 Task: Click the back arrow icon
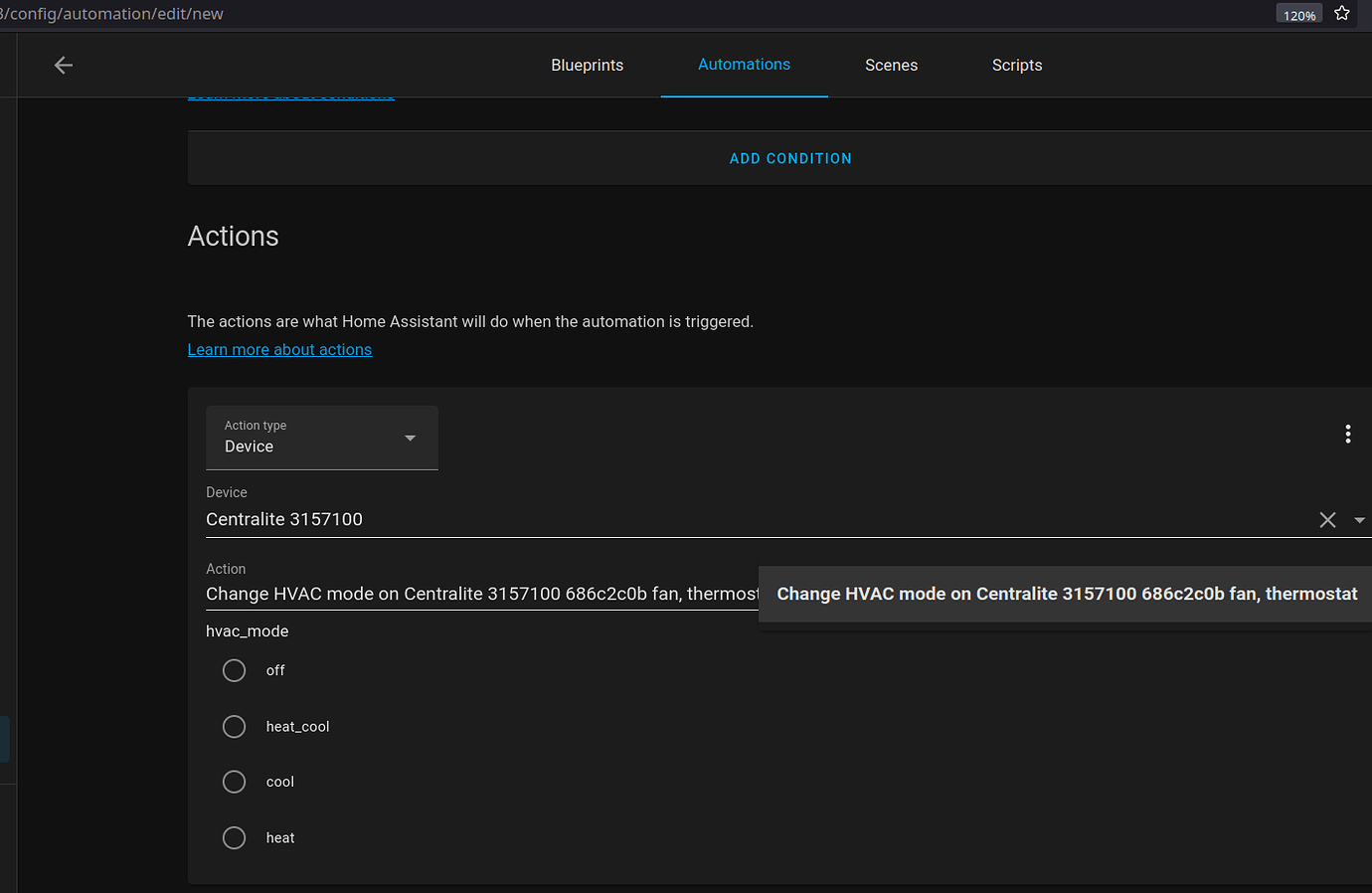point(64,66)
